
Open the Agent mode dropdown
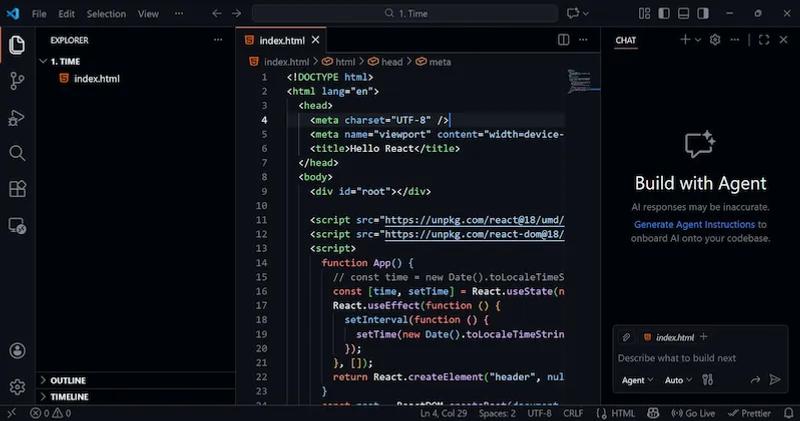[637, 380]
